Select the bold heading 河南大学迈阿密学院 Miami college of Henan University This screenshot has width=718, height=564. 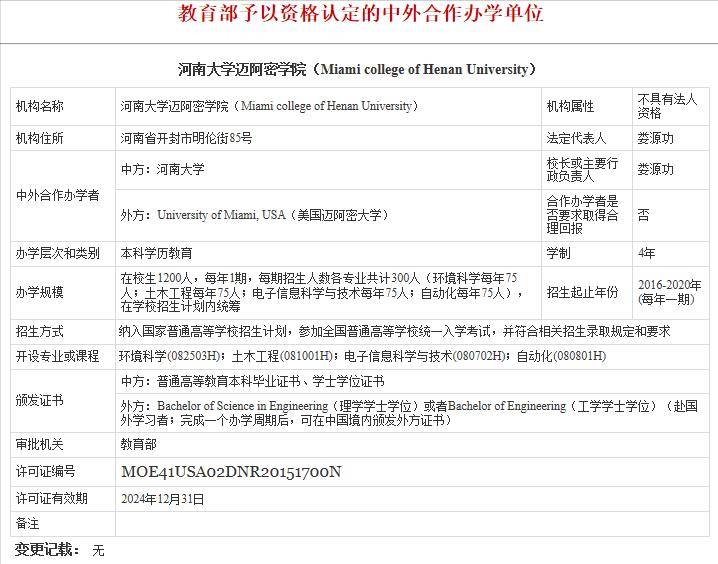click(x=357, y=70)
